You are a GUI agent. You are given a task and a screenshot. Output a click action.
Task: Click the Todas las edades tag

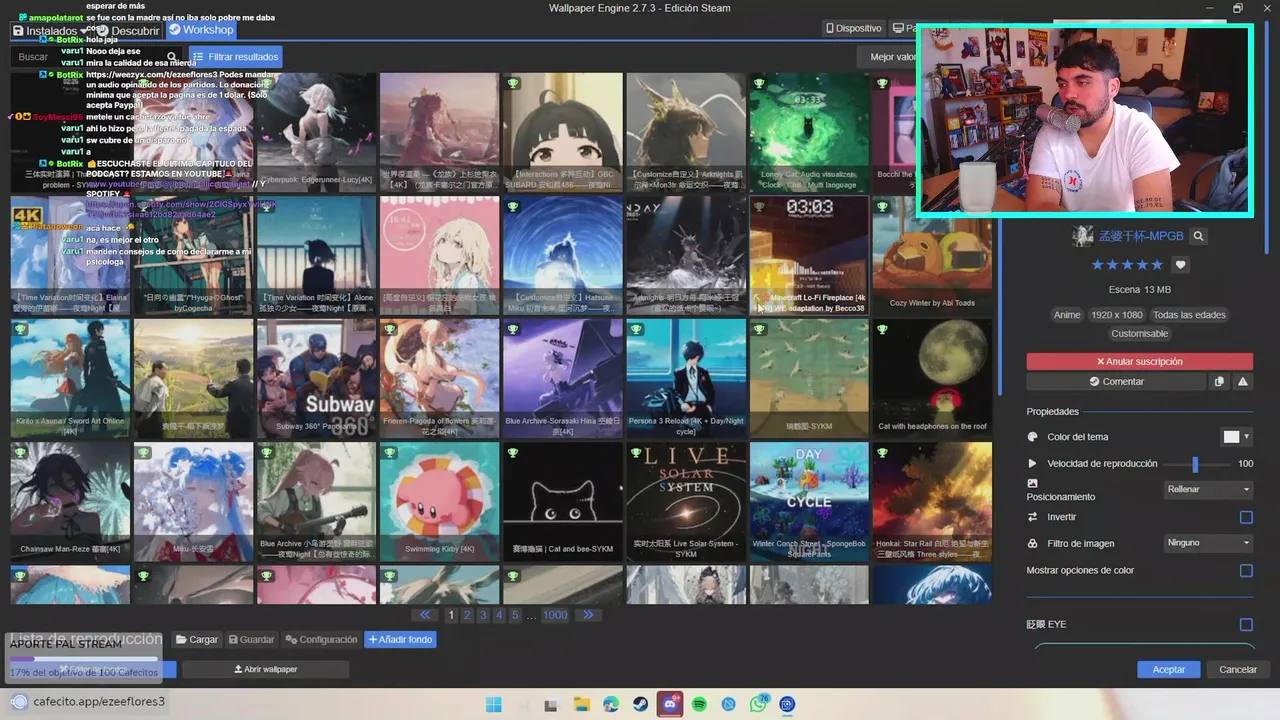pyautogui.click(x=1189, y=315)
